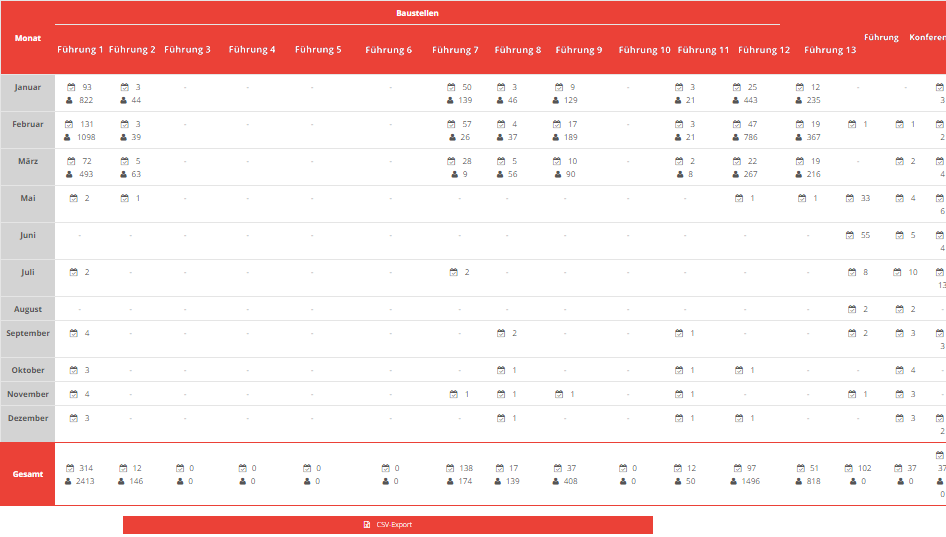Click the calendar icon beside 93 in Januar

click(x=70, y=88)
